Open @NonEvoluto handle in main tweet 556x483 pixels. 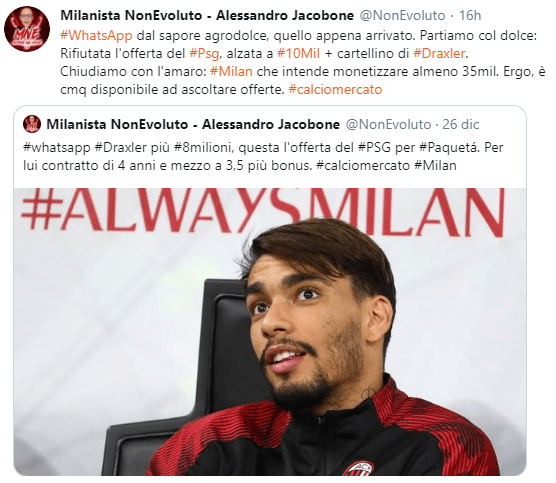click(402, 16)
